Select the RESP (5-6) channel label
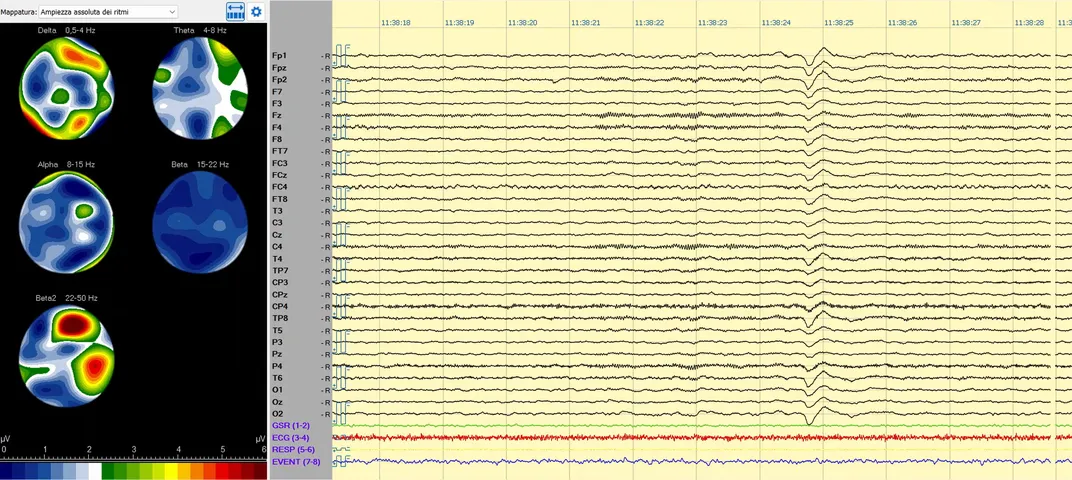 click(x=293, y=449)
